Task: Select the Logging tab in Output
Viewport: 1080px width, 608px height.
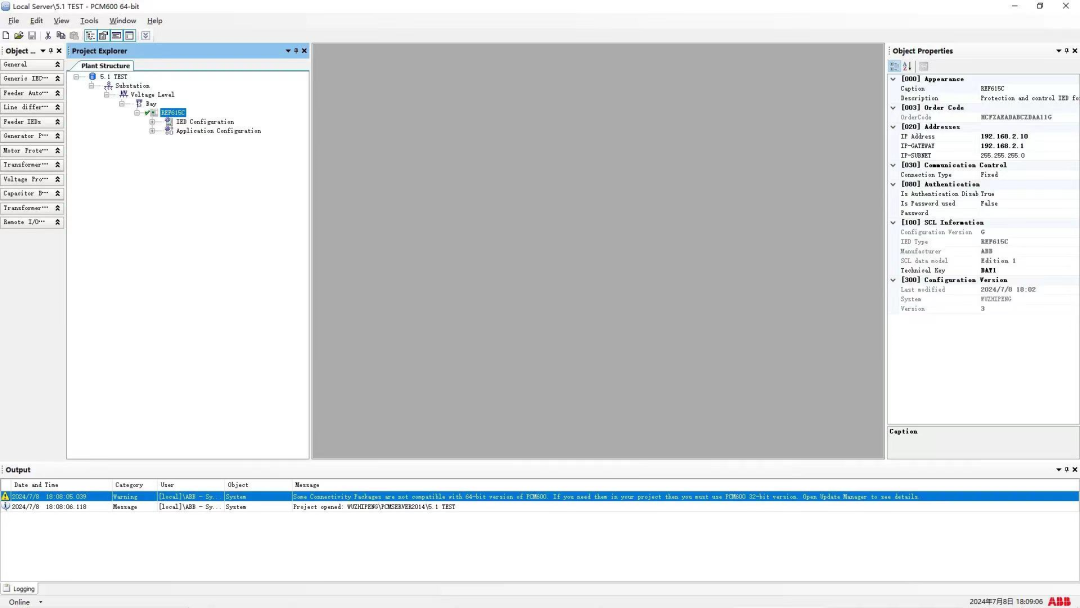Action: tap(19, 589)
